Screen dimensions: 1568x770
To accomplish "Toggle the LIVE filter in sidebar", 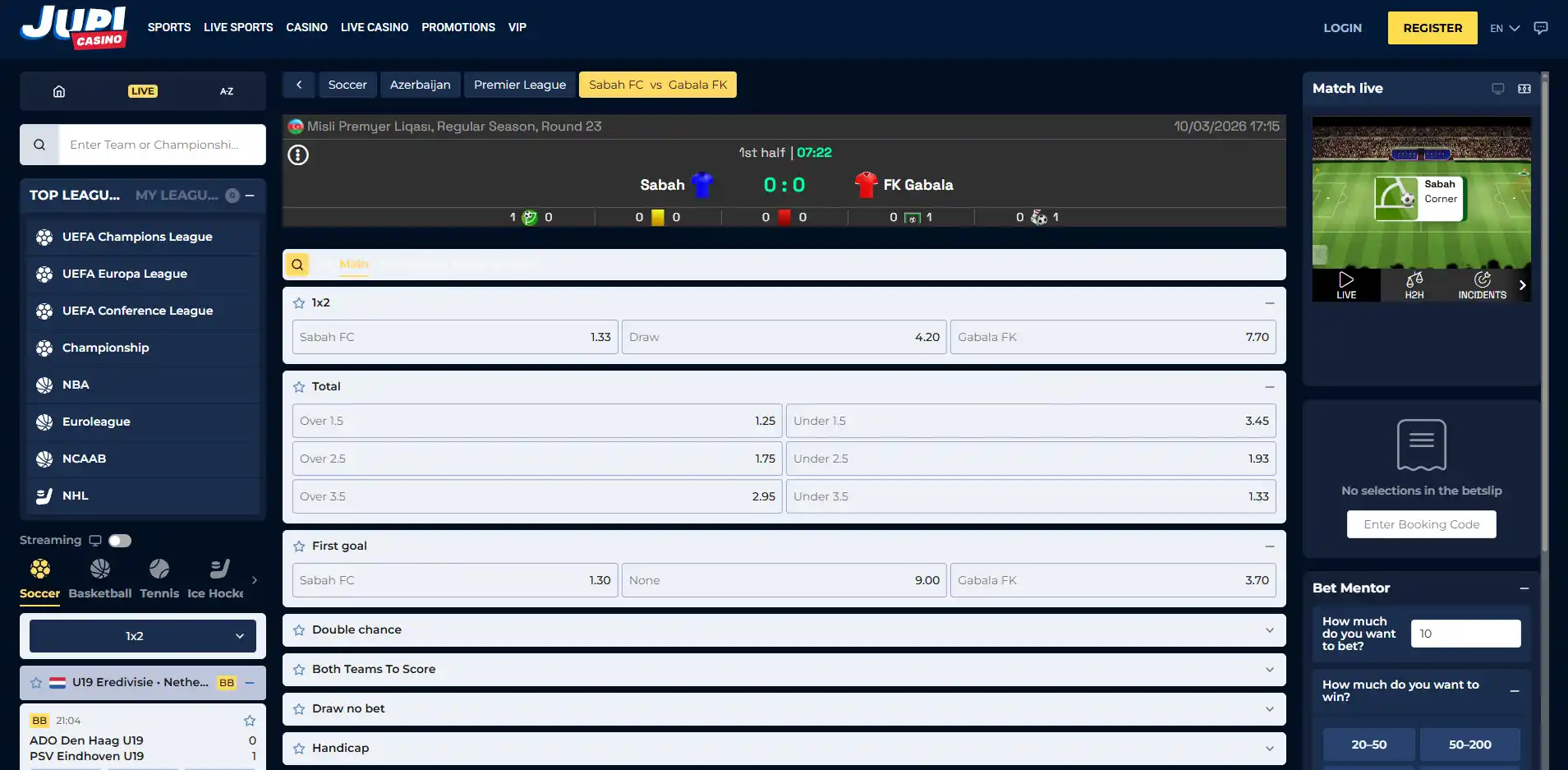I will click(143, 91).
